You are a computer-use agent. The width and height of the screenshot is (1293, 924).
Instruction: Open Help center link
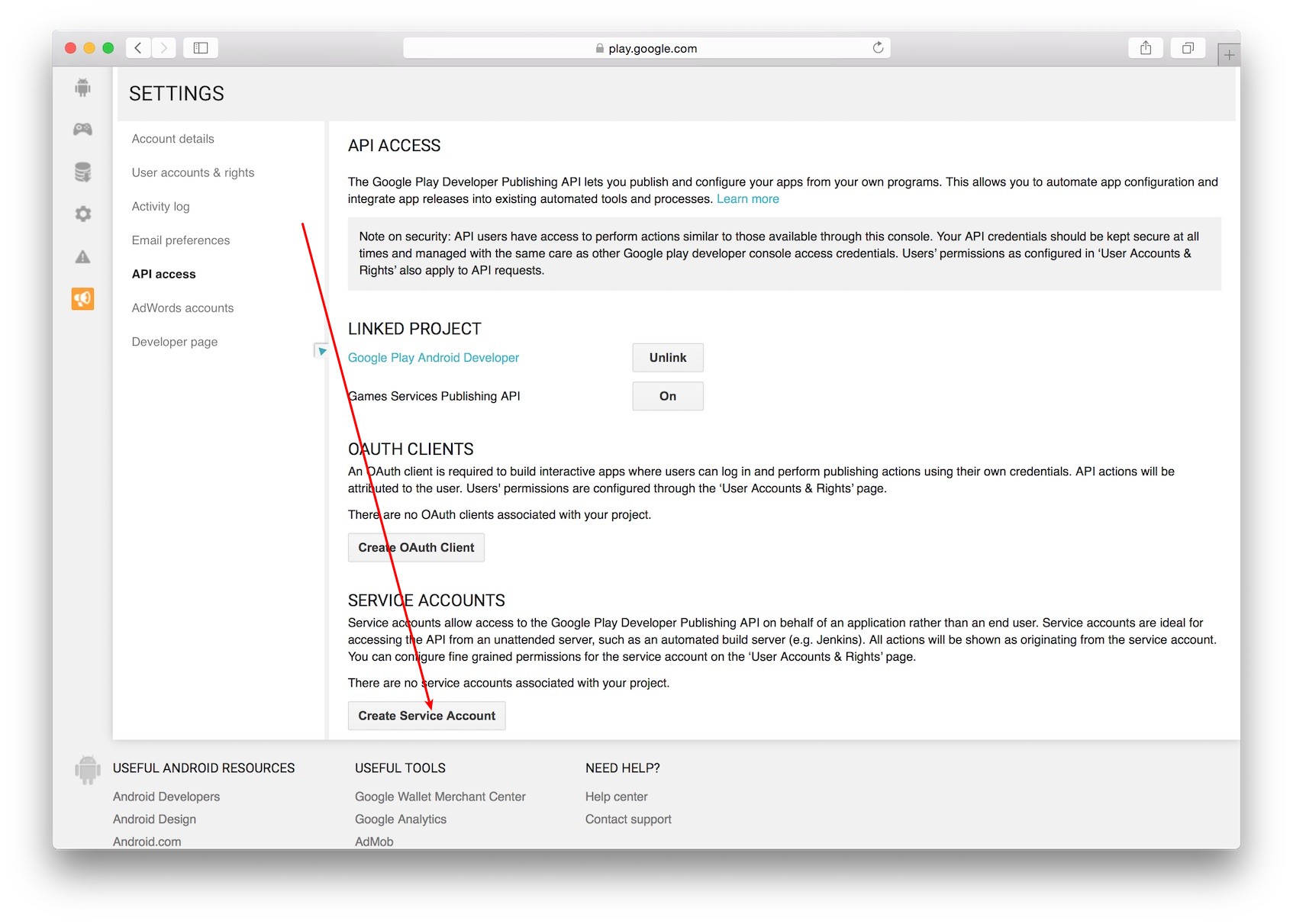[x=617, y=797]
